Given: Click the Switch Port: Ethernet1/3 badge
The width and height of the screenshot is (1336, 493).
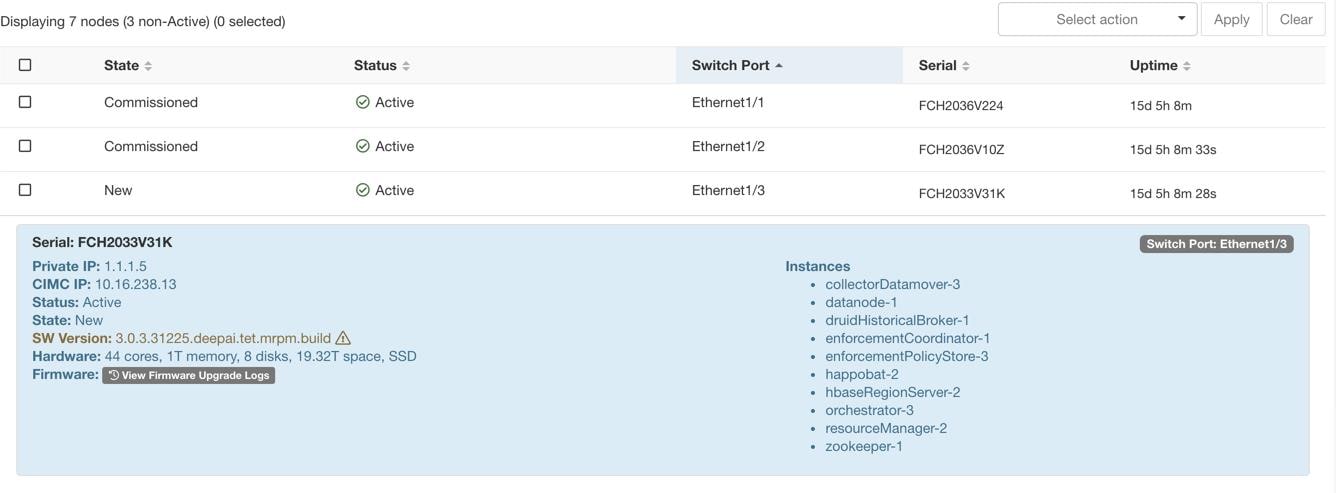Looking at the screenshot, I should (x=1216, y=244).
